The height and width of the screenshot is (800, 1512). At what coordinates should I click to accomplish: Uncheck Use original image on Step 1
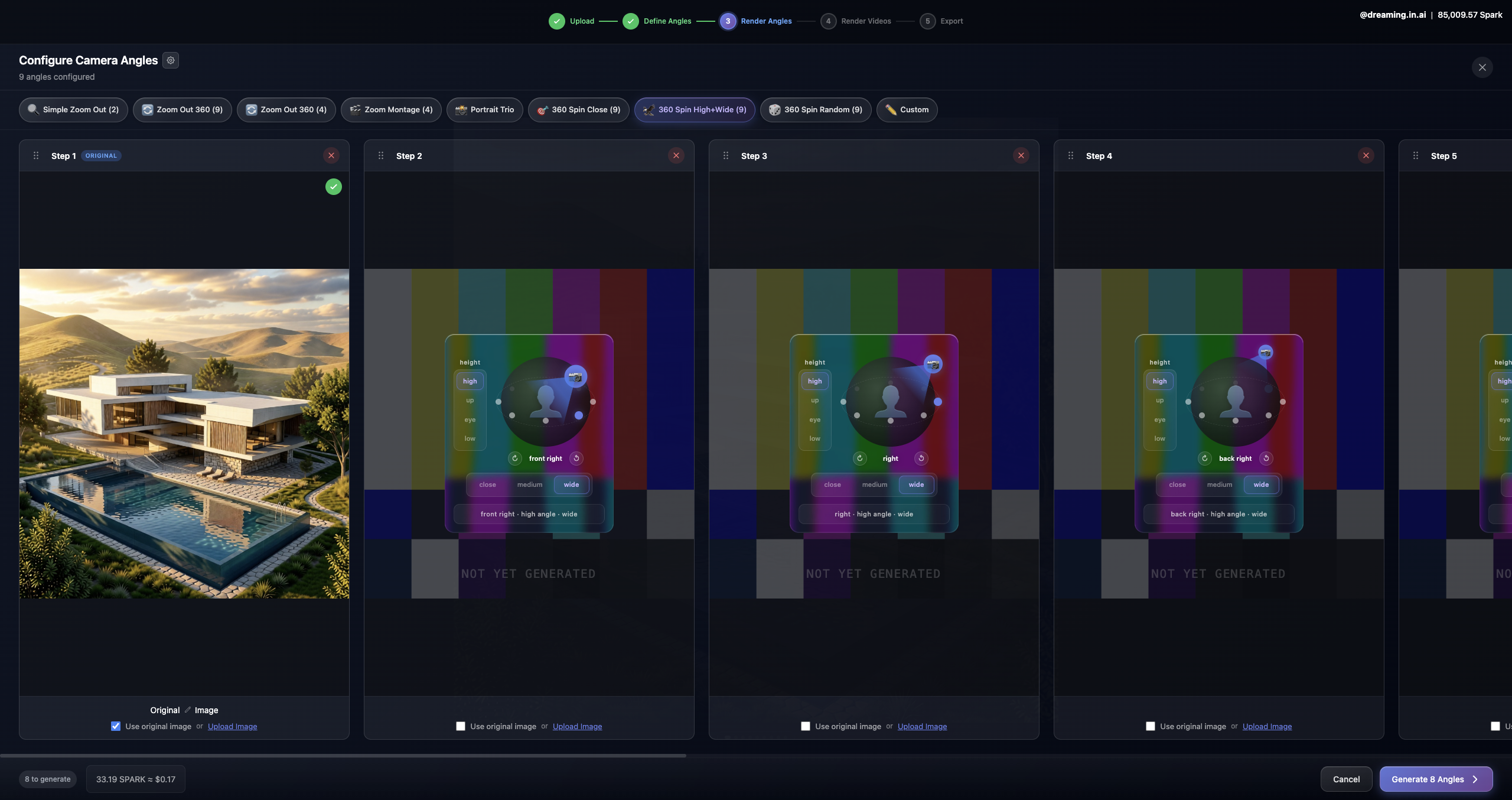pyautogui.click(x=115, y=726)
